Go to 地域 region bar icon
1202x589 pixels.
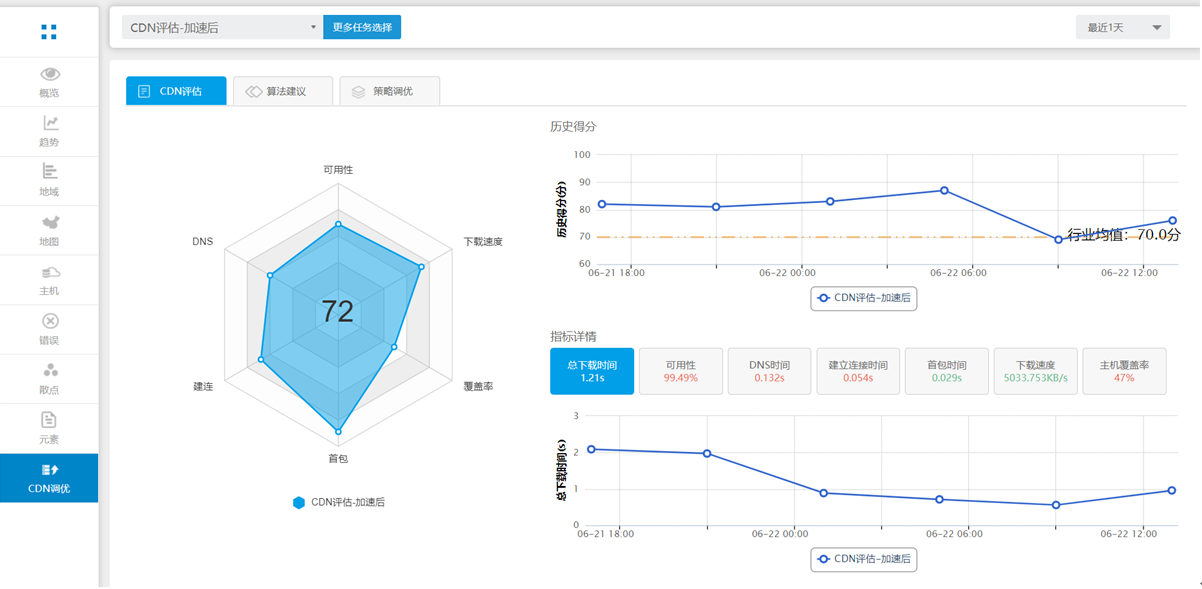(50, 172)
